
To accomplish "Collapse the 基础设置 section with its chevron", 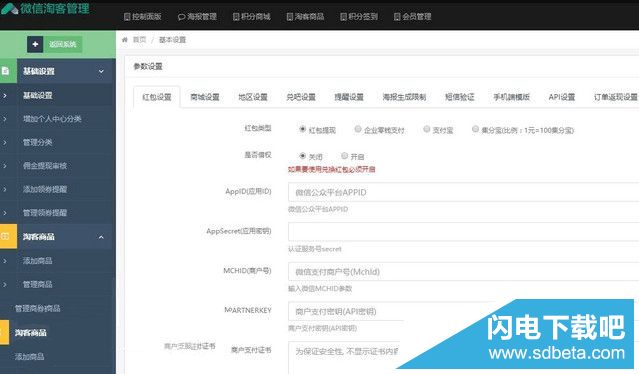I will 101,71.
